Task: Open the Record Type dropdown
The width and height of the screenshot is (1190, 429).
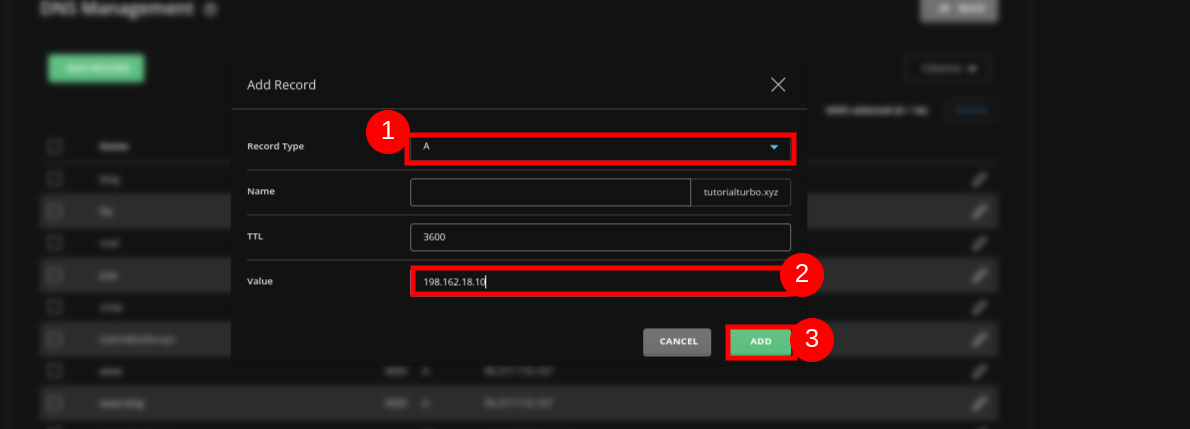Action: point(600,147)
